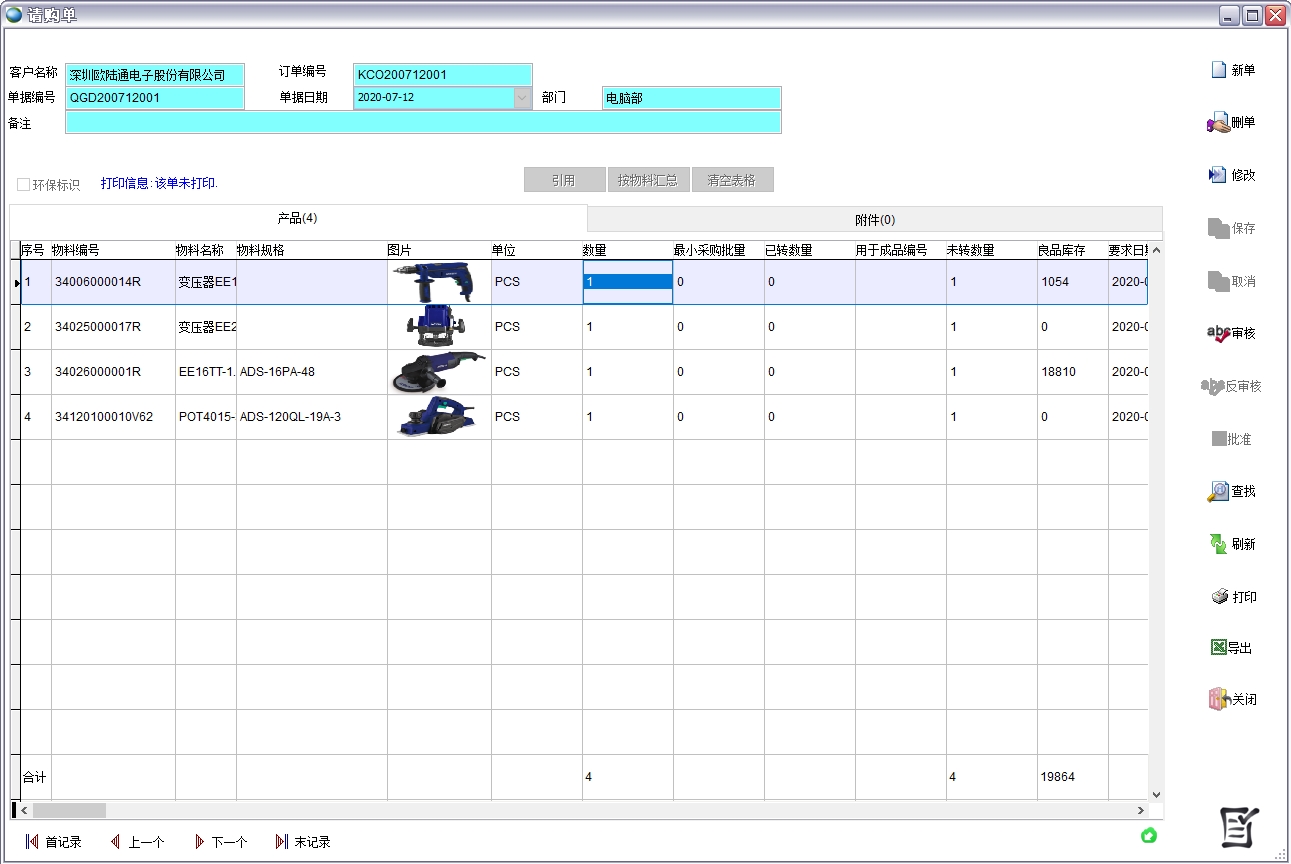Go to next record with 下一个

tap(220, 842)
